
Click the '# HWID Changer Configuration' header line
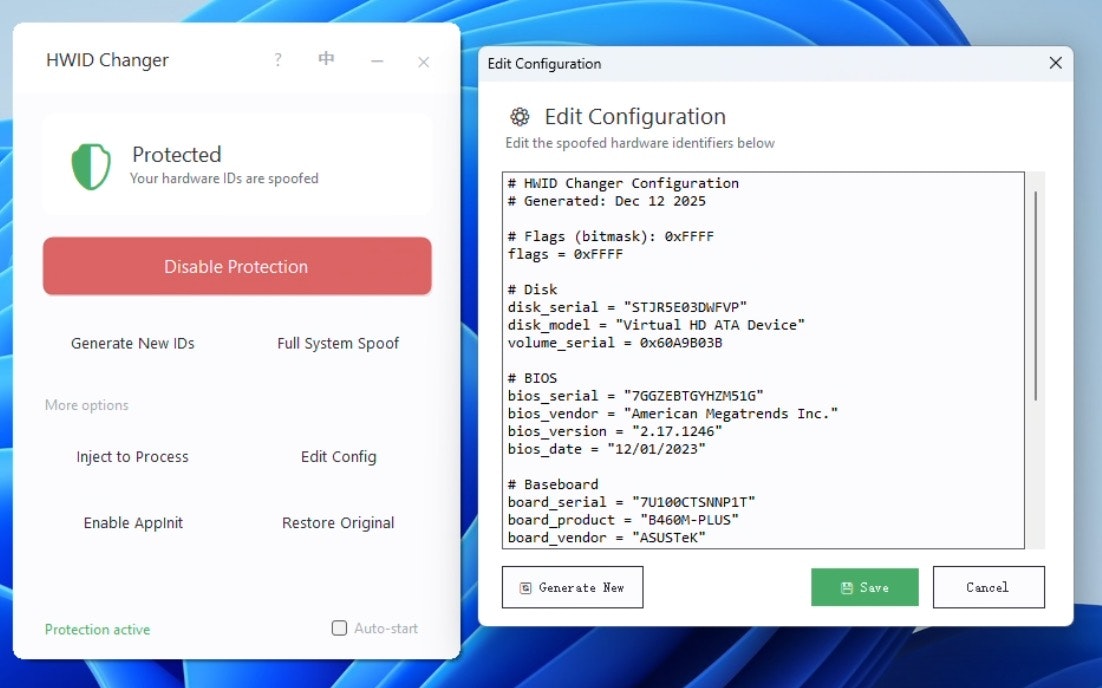(623, 183)
